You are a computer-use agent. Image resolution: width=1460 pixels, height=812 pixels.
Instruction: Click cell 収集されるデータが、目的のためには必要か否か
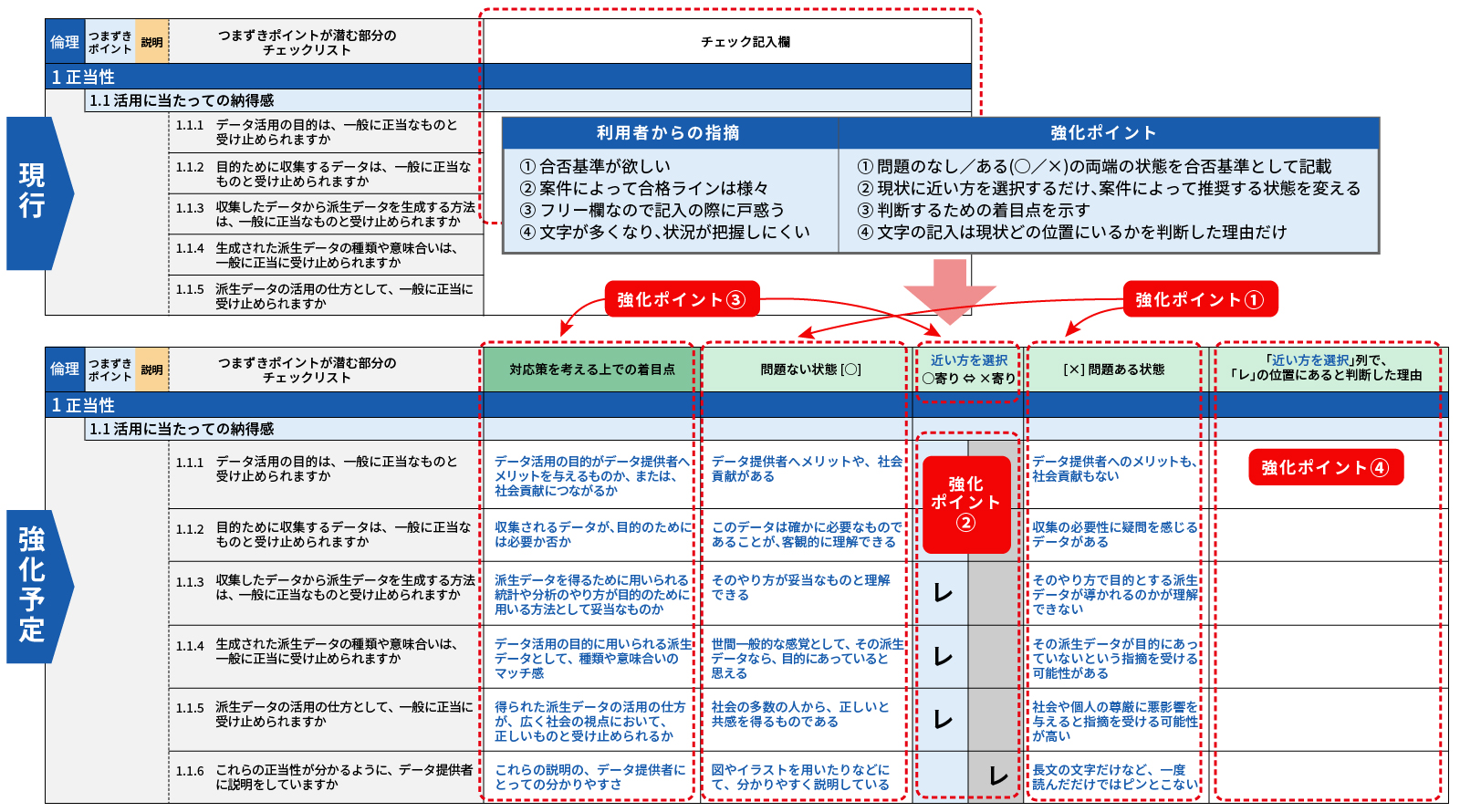click(x=591, y=535)
